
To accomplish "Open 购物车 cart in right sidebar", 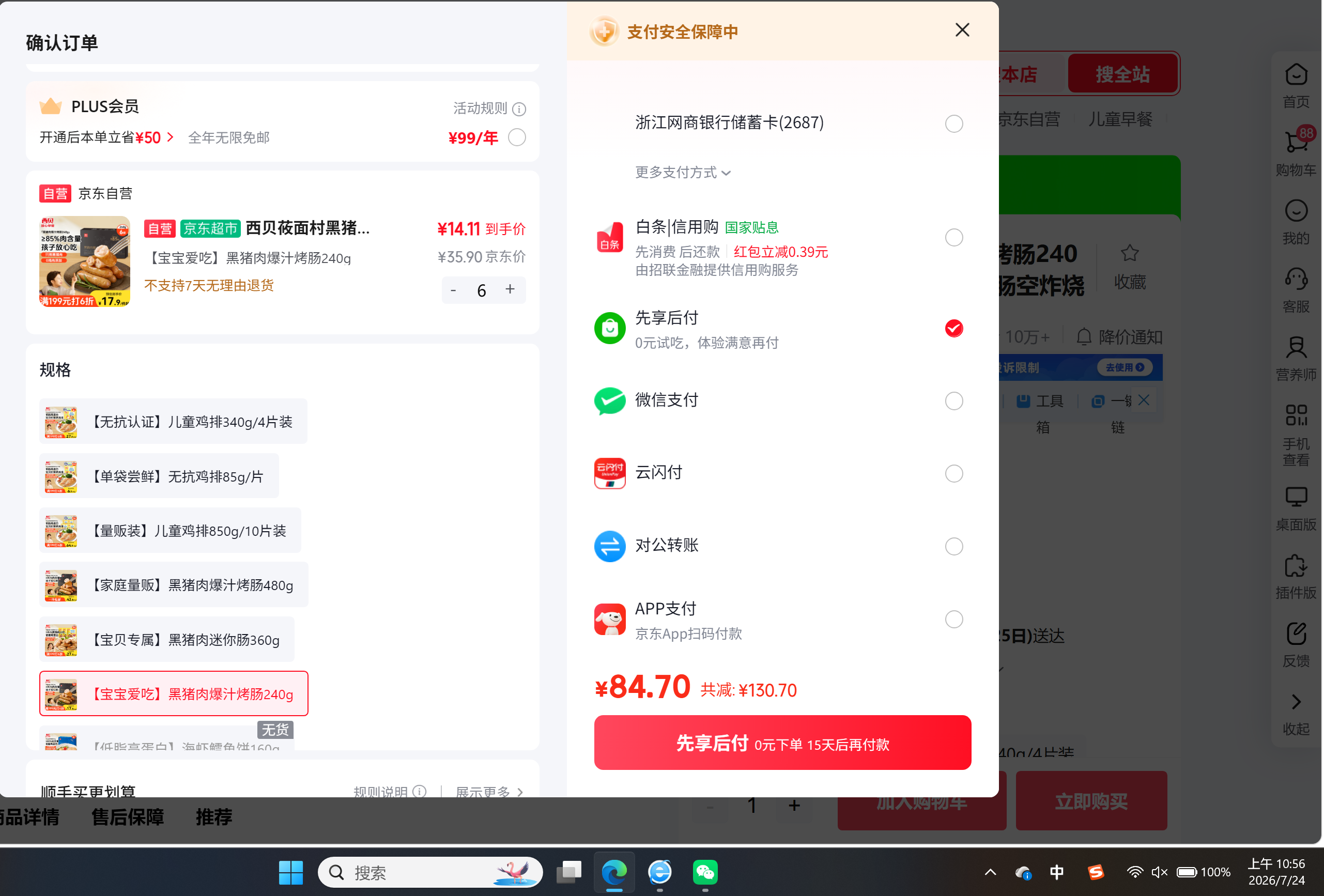I will (1296, 152).
